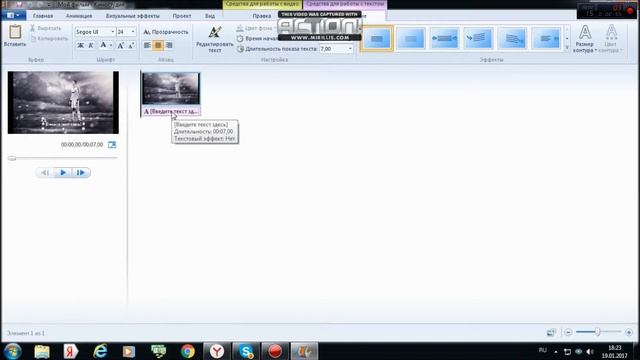Viewport: 640px width, 360px height.
Task: Open the font size 24 dropdown
Action: tap(133, 32)
